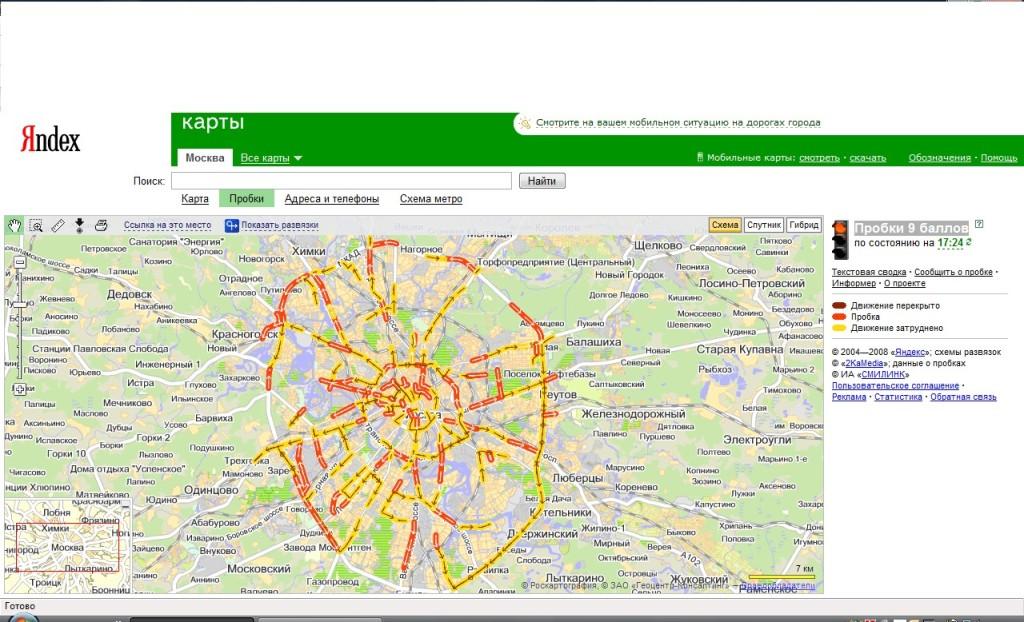Select the zoom-to-area magnifier tool

(36, 226)
